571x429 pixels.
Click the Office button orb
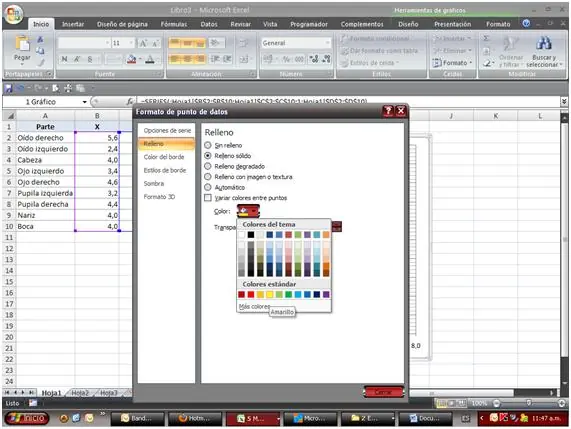(x=13, y=14)
